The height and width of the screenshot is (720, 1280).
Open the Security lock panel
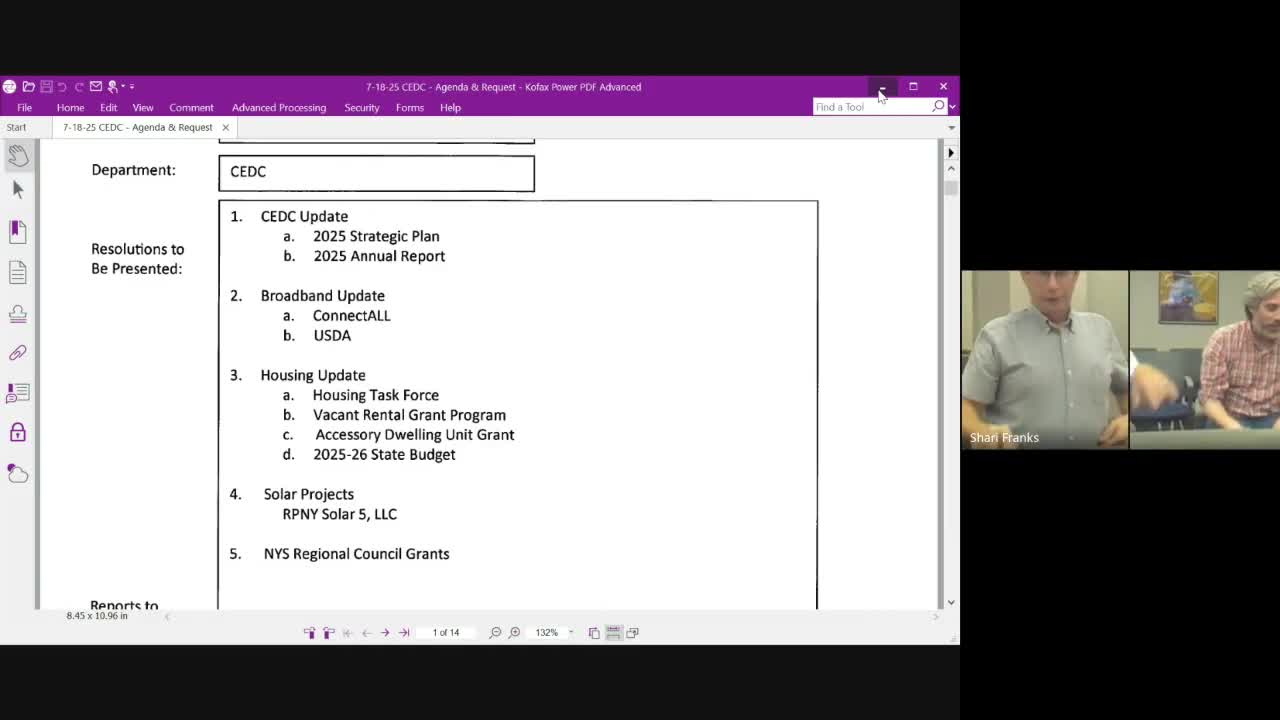tap(17, 432)
